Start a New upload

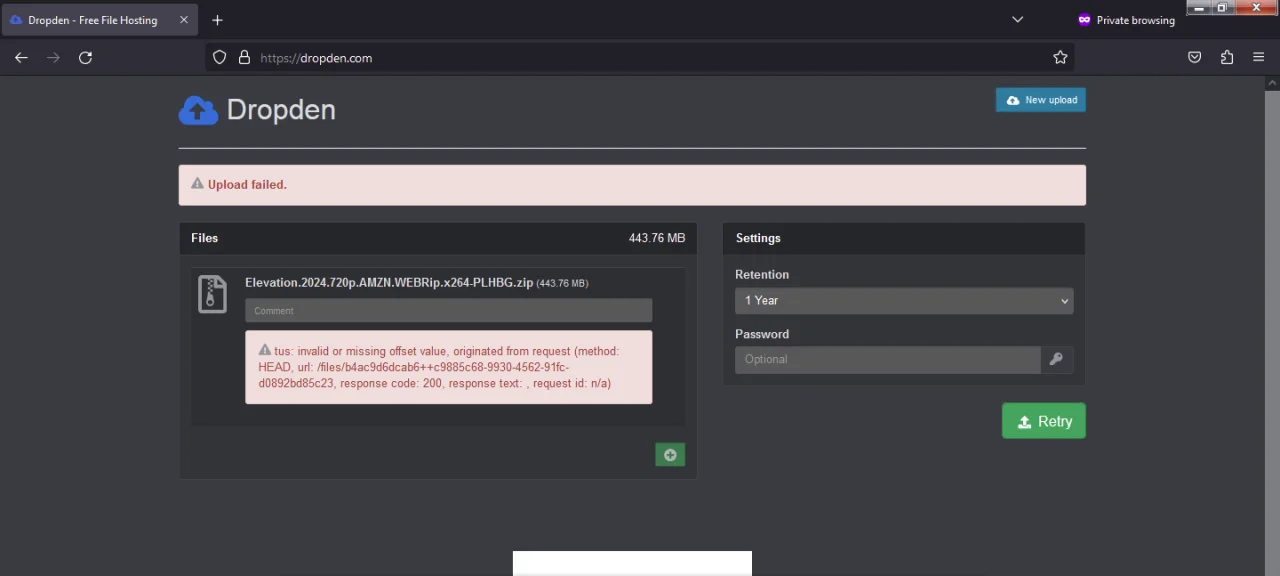pyautogui.click(x=1040, y=100)
